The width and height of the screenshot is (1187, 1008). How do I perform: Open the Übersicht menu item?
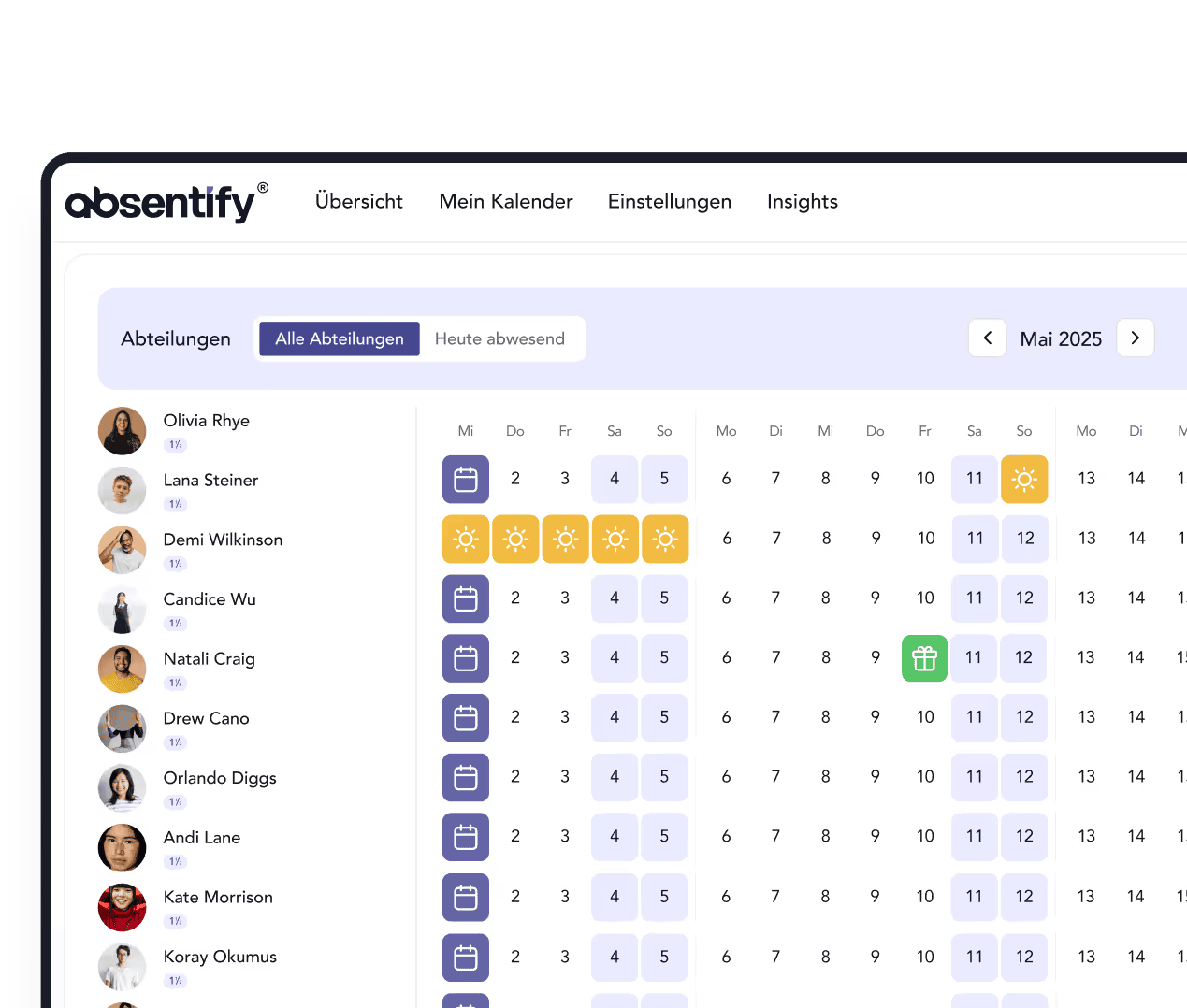(x=359, y=202)
